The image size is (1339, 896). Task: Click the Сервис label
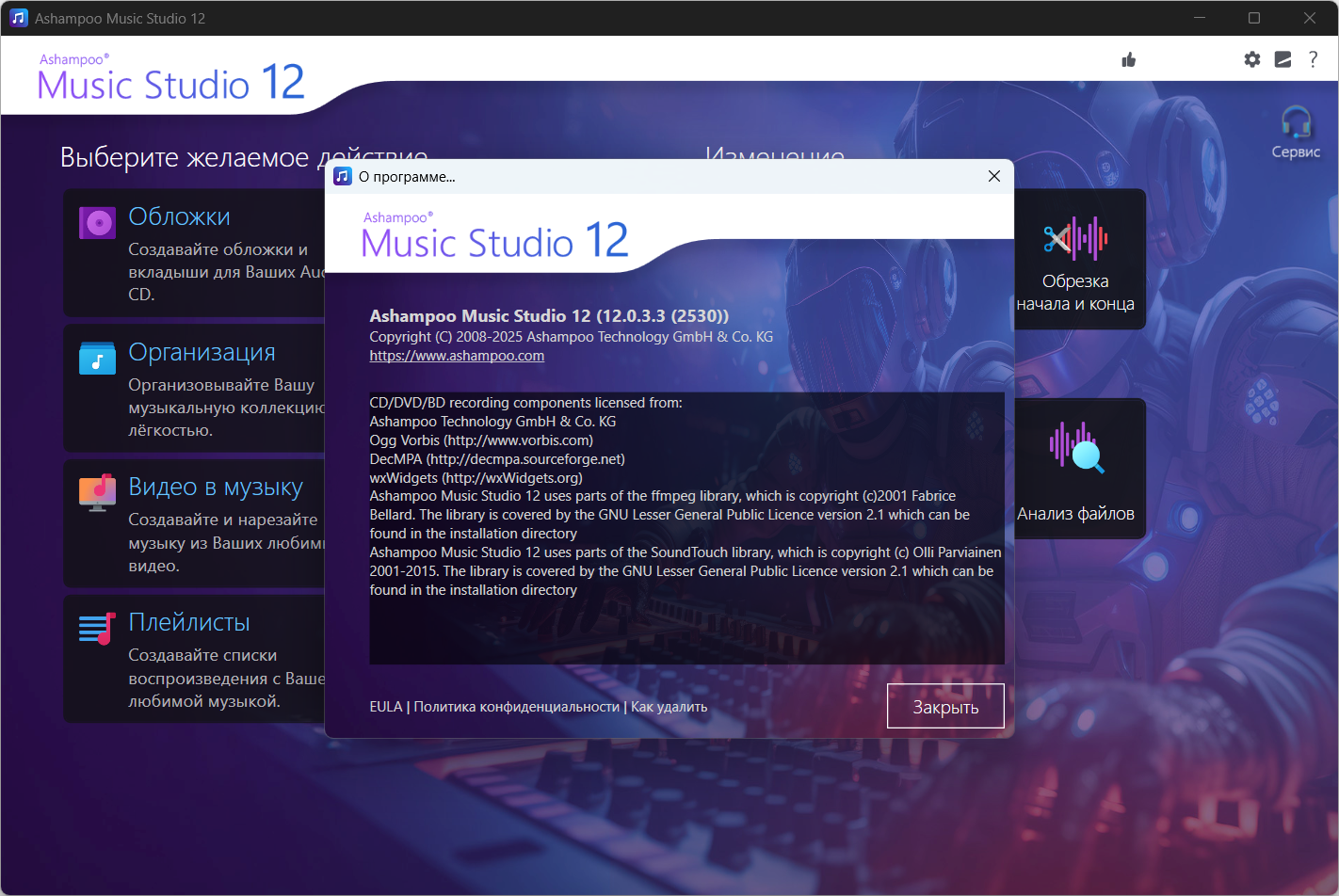click(x=1297, y=152)
